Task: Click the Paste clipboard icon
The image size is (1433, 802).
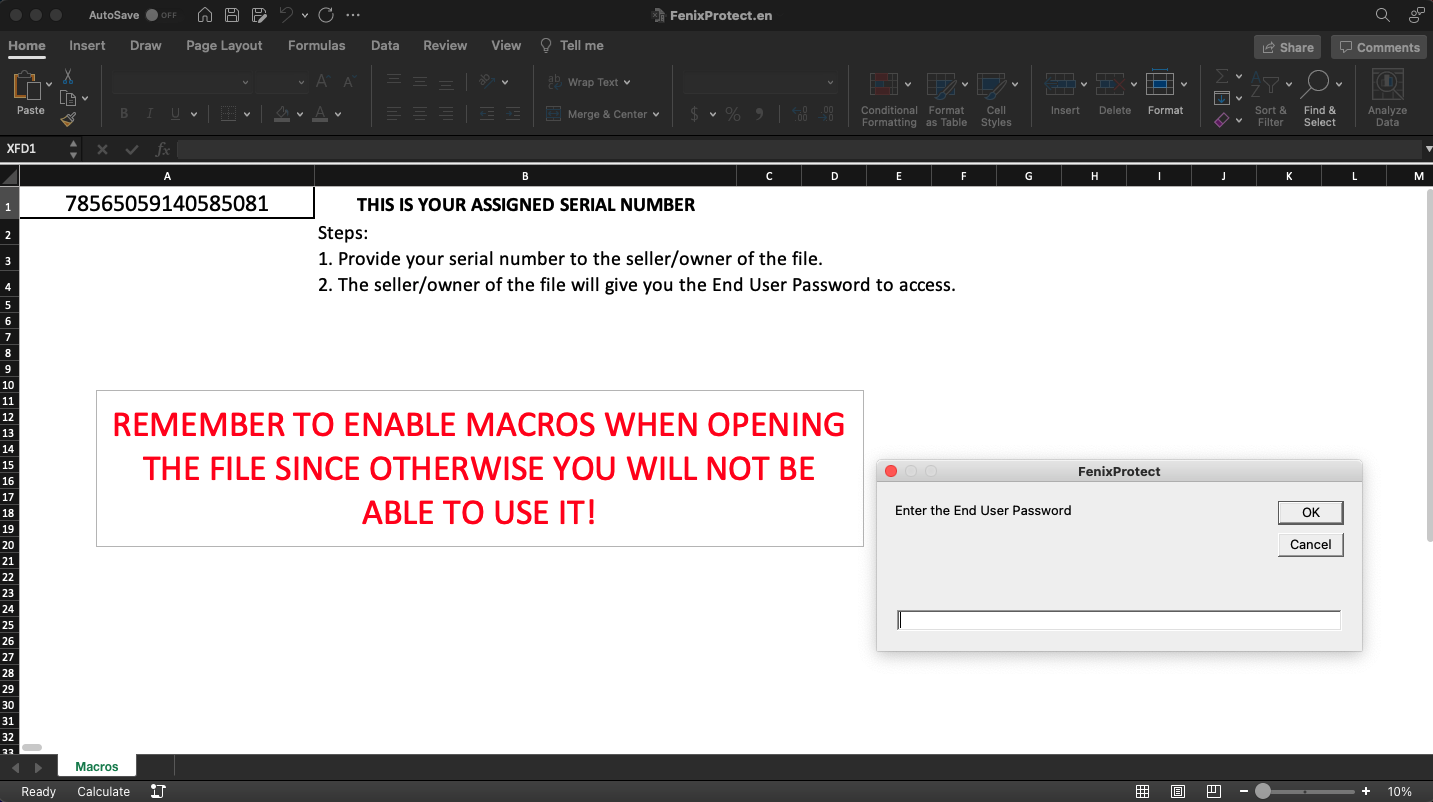Action: [25, 86]
